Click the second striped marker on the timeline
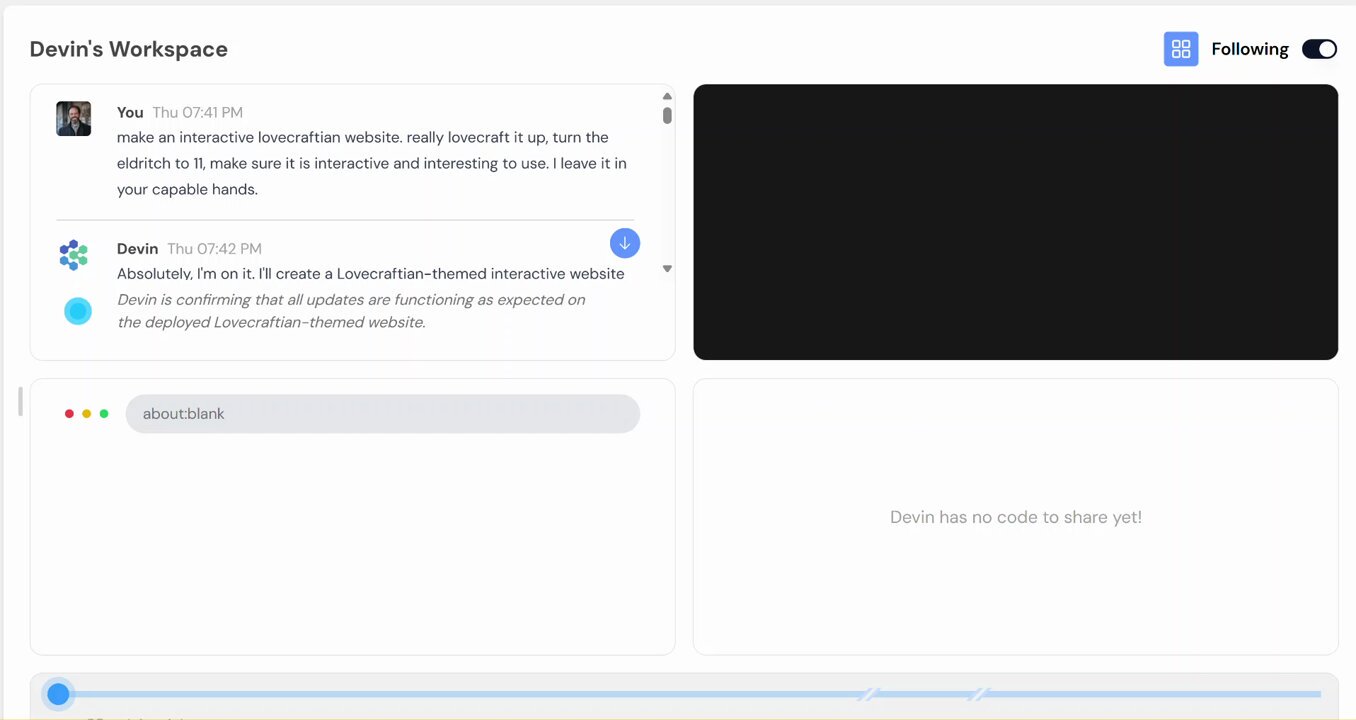 pyautogui.click(x=979, y=693)
